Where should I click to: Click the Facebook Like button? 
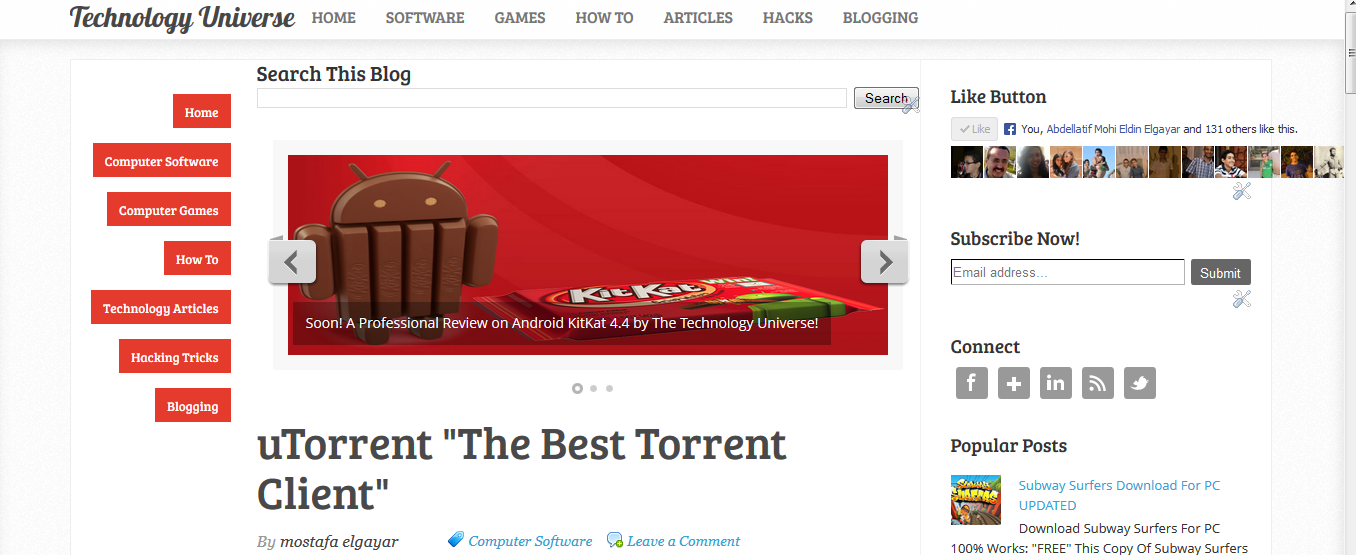click(974, 129)
